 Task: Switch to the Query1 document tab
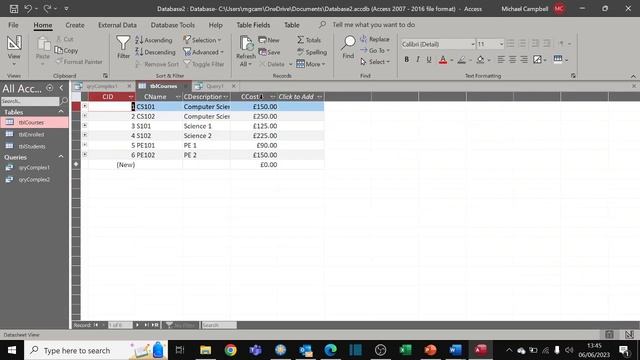pyautogui.click(x=215, y=86)
